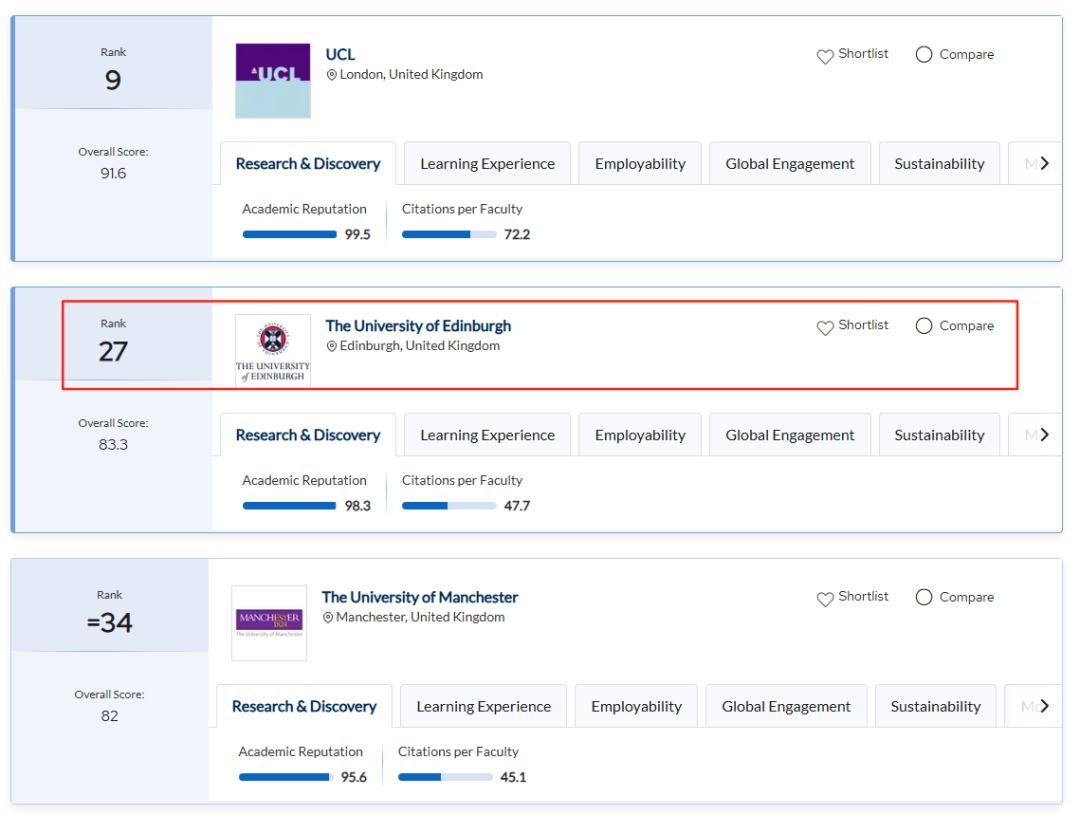Shortlist UCL with the heart icon
Screen dimensions: 1080x815
(x=825, y=56)
